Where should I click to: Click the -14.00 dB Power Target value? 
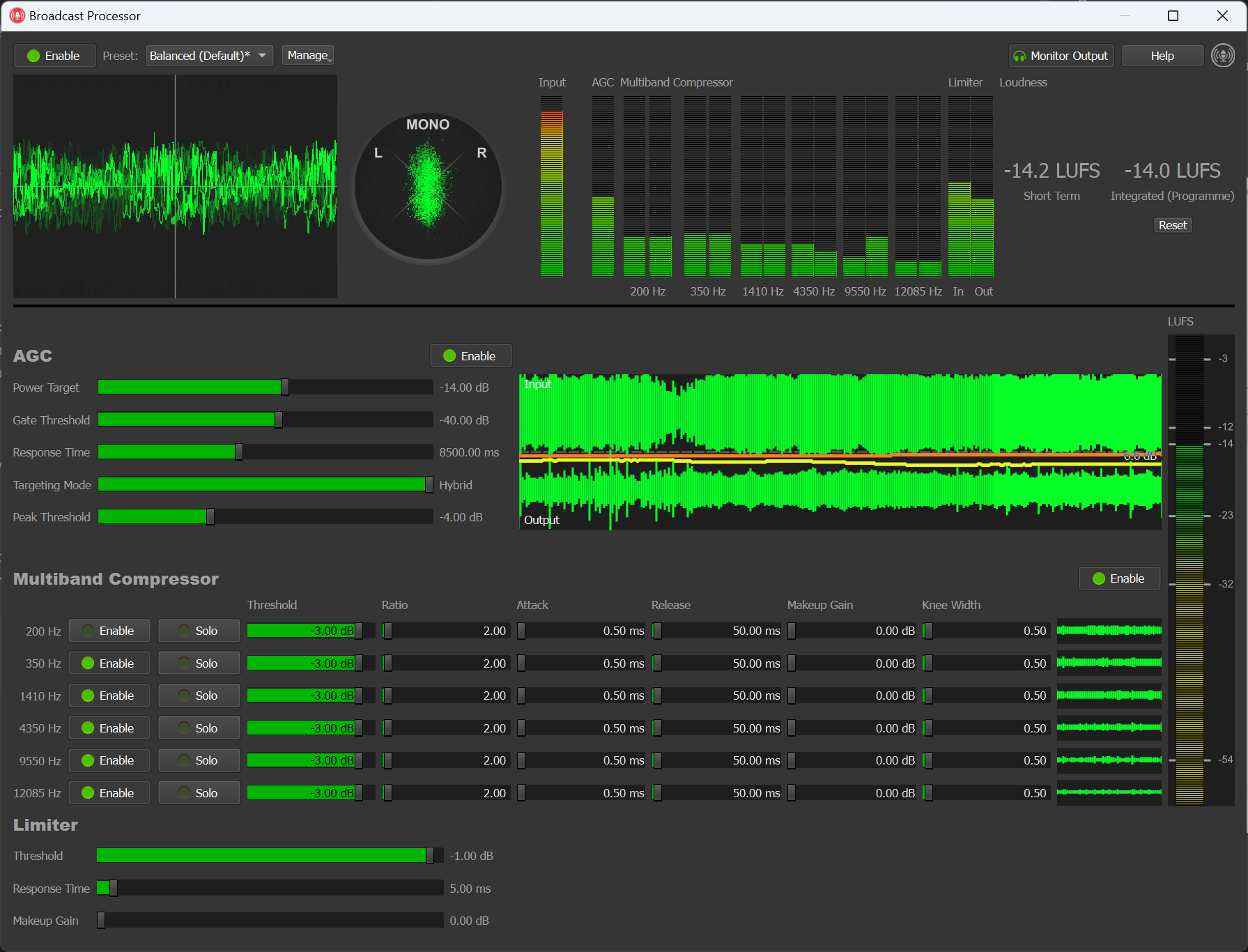(464, 387)
